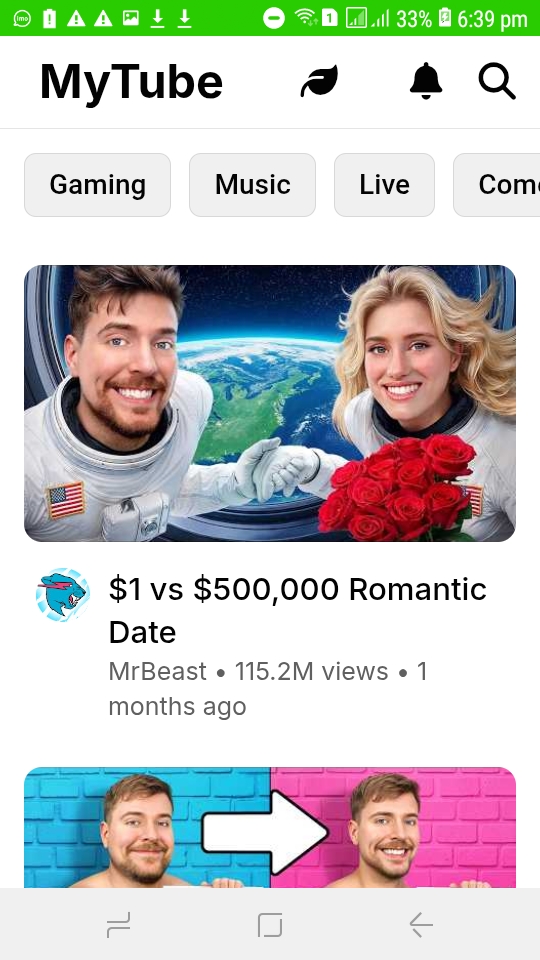Open the MyTube home logo
The height and width of the screenshot is (960, 540).
point(131,82)
